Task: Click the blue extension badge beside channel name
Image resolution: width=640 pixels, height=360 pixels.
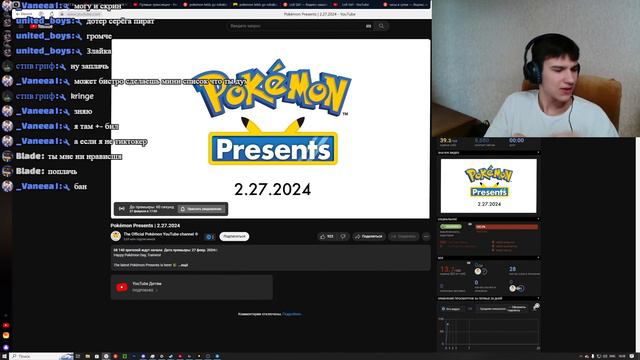Action: tap(210, 237)
